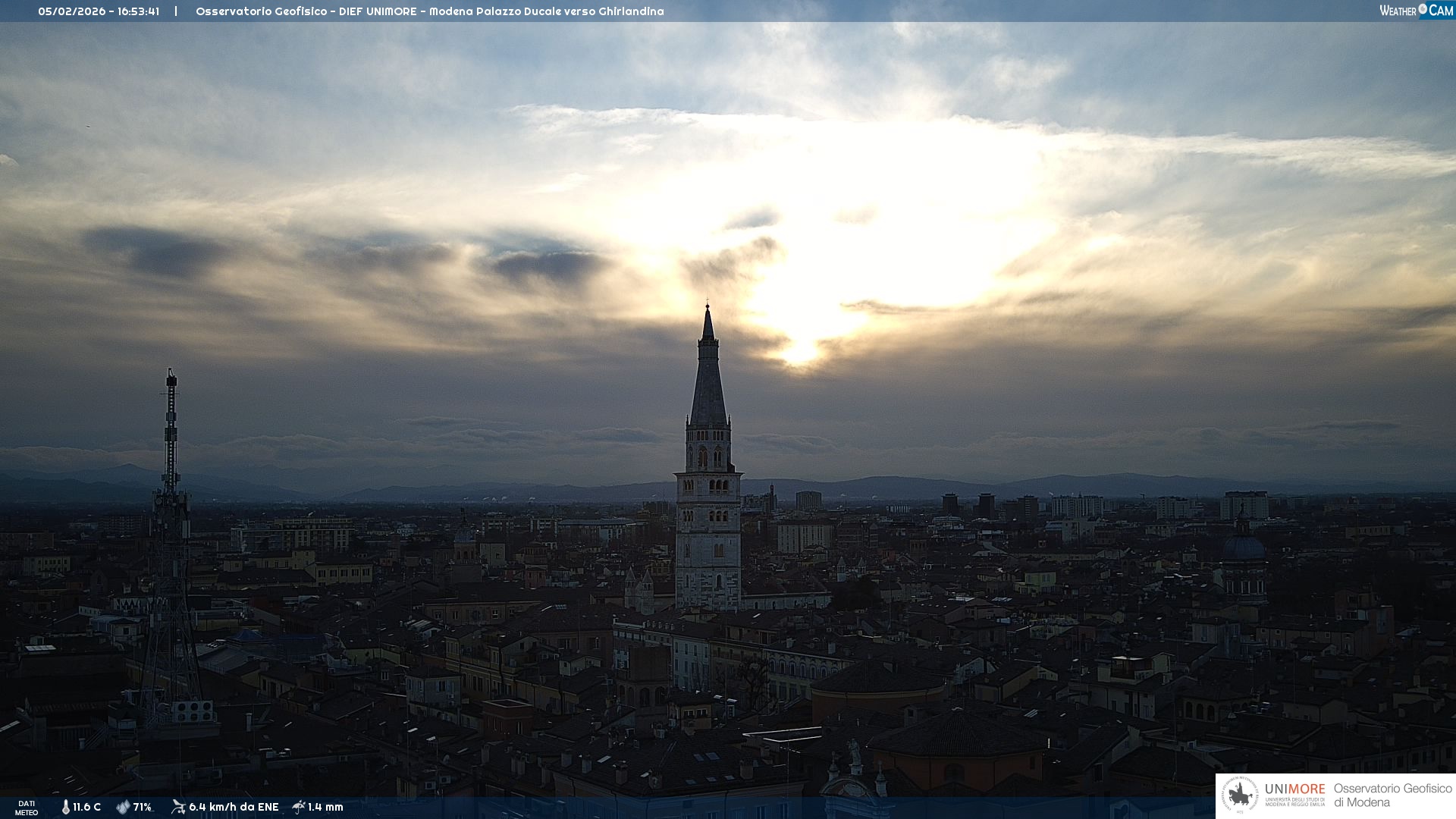This screenshot has width=1456, height=819.
Task: Click the Osservatorio Geofisico camera title text
Action: (x=429, y=11)
